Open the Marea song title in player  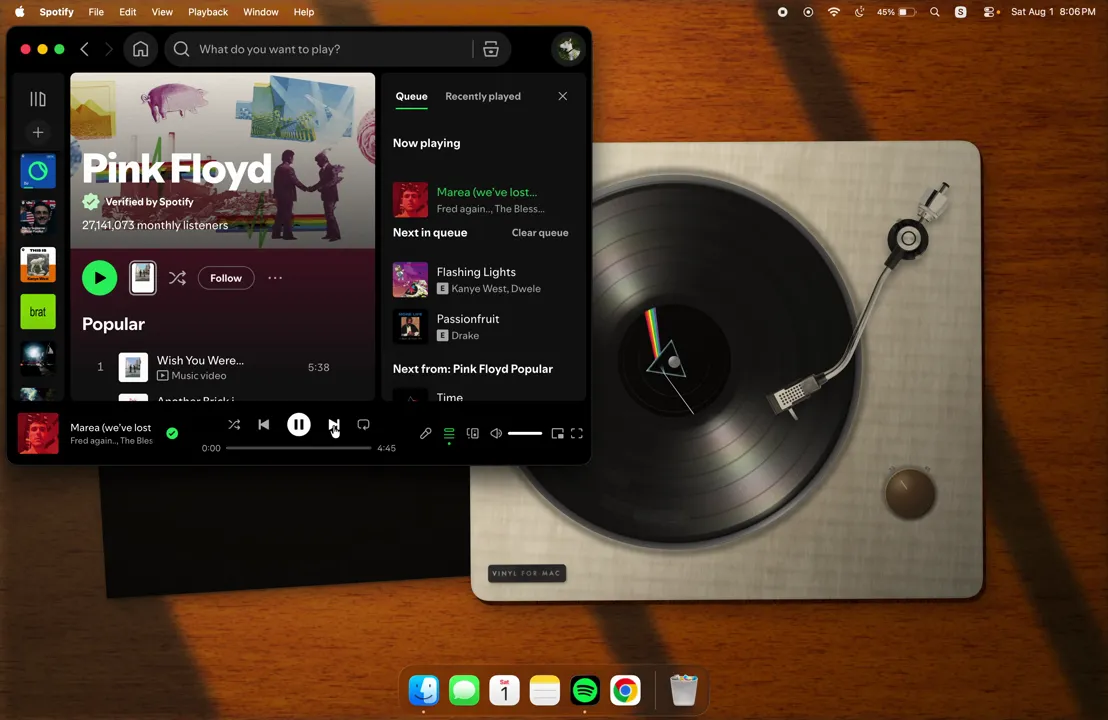tap(111, 427)
